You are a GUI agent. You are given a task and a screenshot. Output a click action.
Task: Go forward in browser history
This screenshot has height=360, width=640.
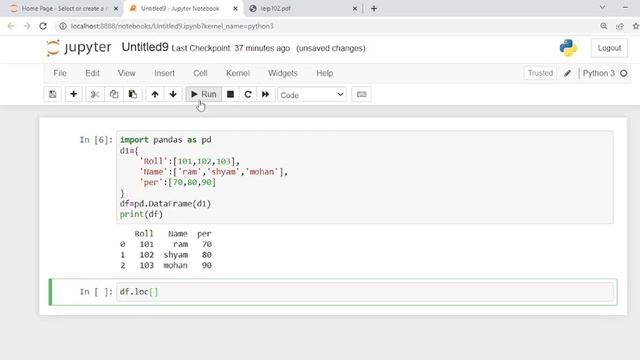click(27, 26)
